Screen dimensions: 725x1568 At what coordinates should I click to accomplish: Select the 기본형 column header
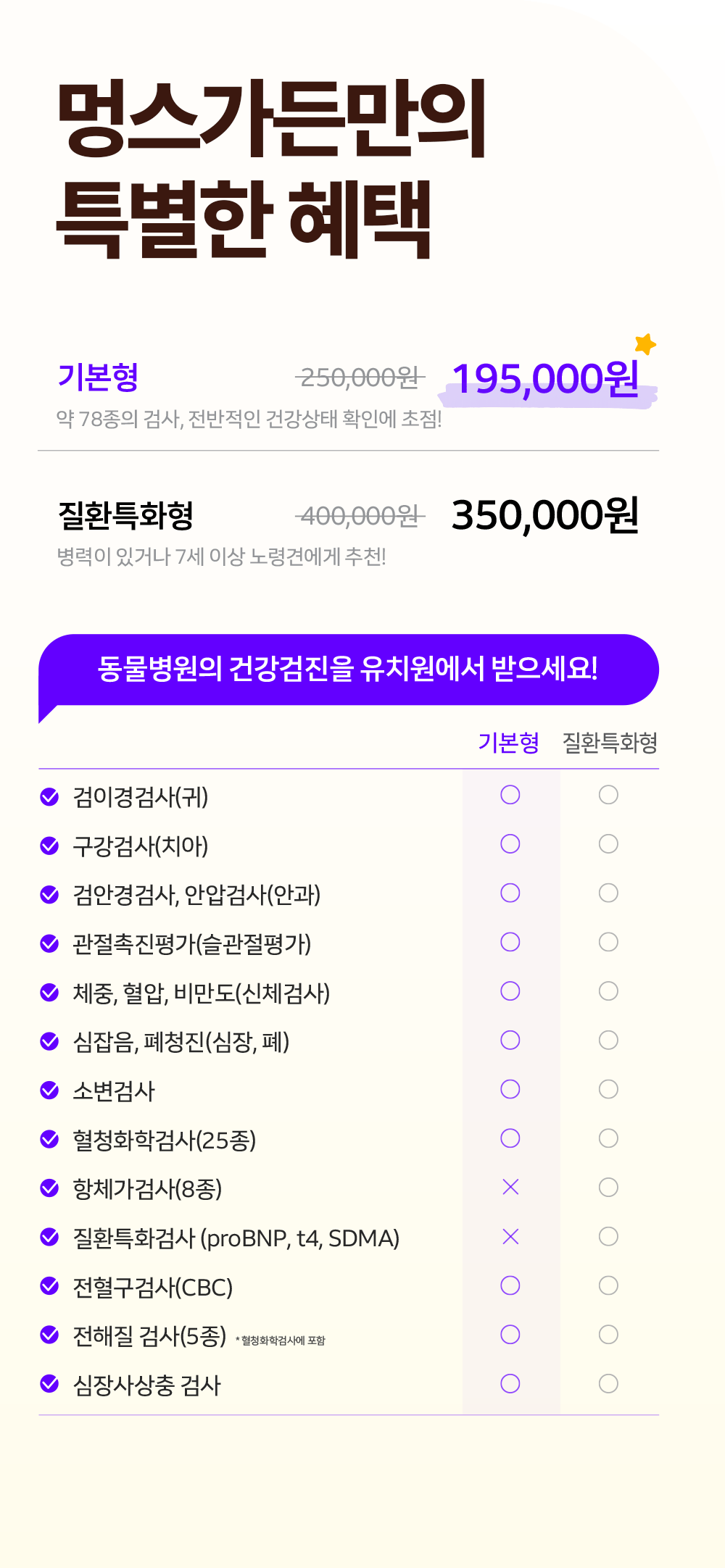508,743
